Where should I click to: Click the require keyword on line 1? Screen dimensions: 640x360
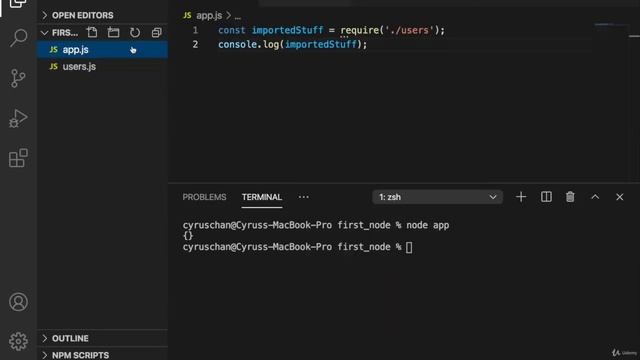coord(360,30)
